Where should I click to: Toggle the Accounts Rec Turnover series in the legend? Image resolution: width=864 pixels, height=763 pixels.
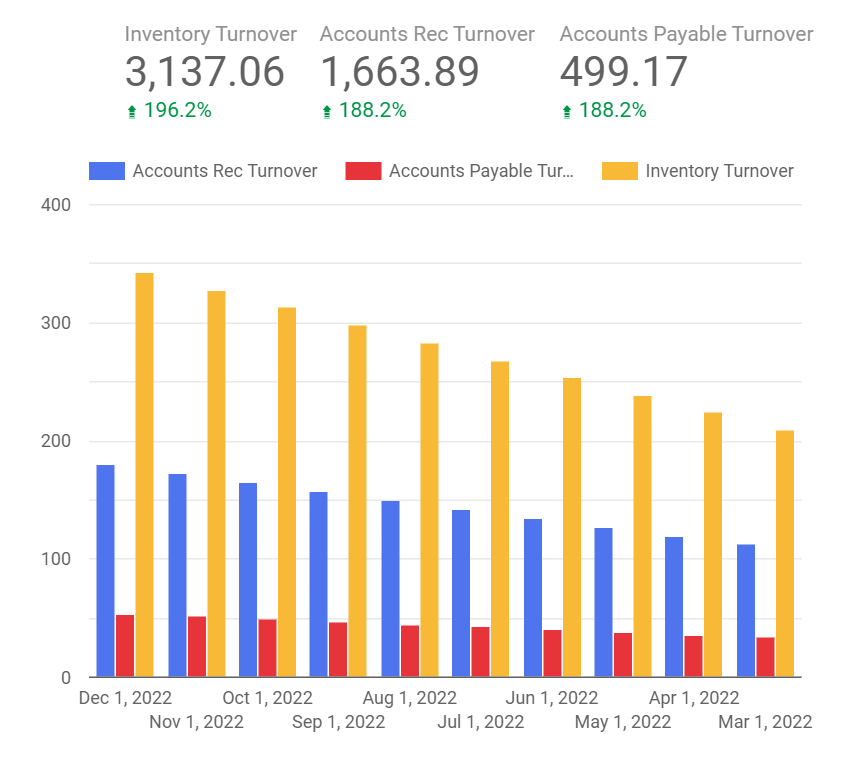pyautogui.click(x=224, y=170)
